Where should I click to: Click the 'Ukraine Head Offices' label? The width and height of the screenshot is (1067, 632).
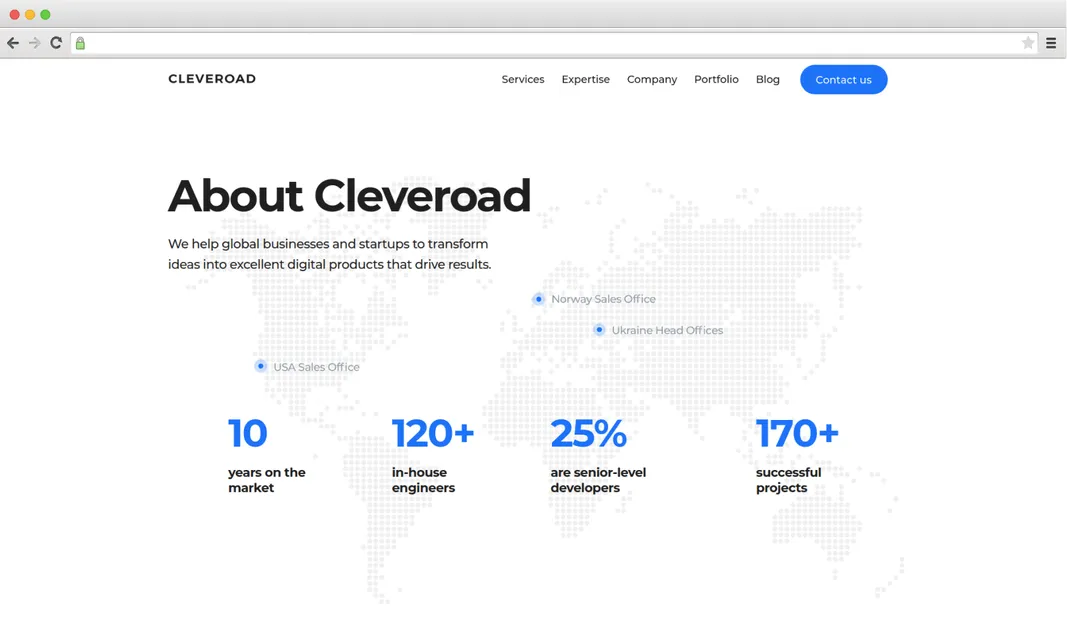click(667, 331)
